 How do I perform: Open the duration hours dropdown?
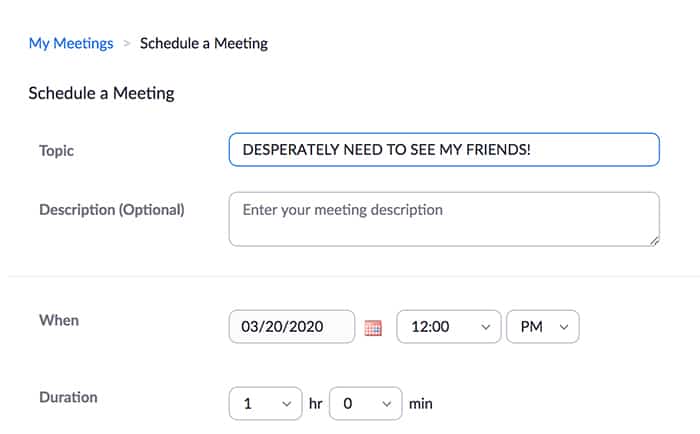click(x=266, y=404)
